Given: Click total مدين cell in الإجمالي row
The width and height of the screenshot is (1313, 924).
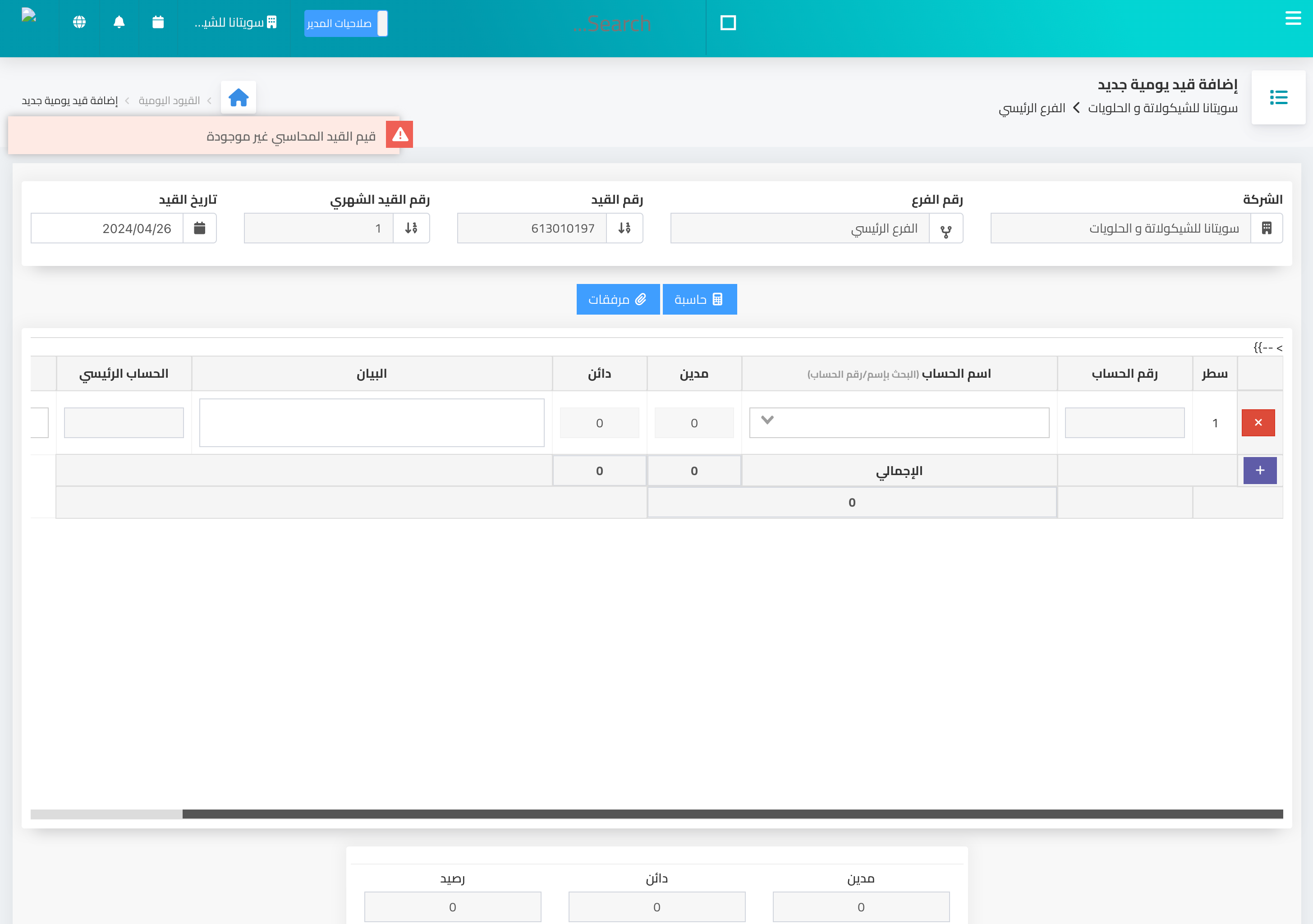Looking at the screenshot, I should pyautogui.click(x=694, y=471).
